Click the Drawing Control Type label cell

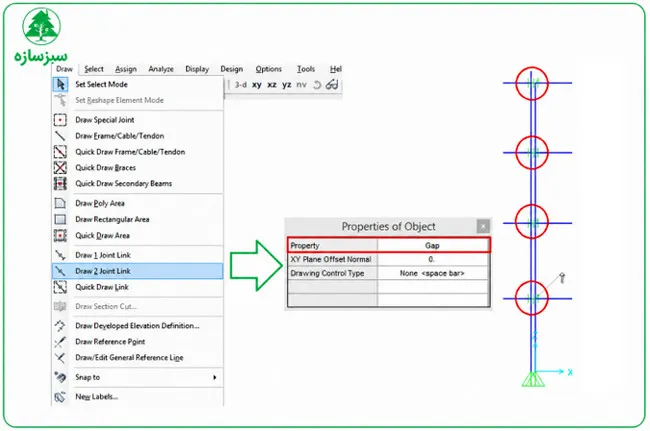point(332,274)
